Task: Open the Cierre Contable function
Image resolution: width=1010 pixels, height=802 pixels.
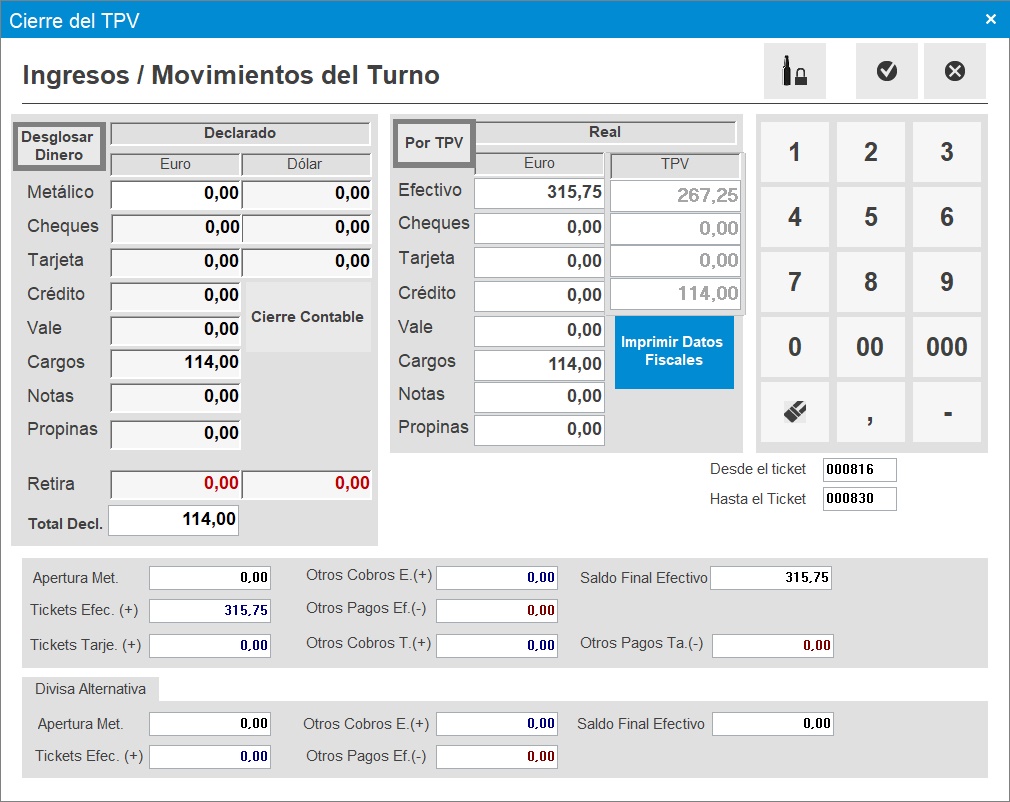Action: 305,316
